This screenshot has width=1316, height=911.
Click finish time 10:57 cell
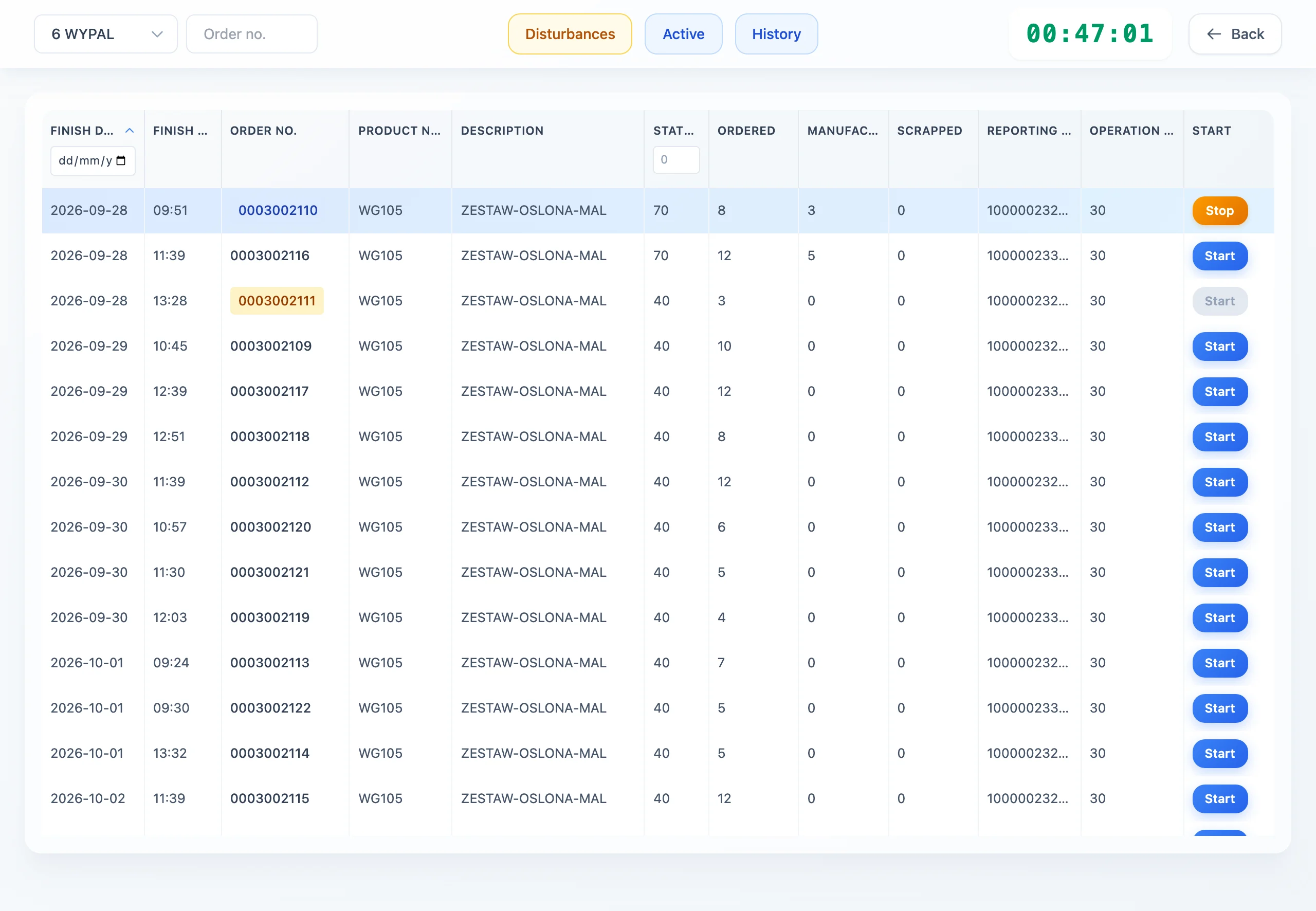coord(170,527)
